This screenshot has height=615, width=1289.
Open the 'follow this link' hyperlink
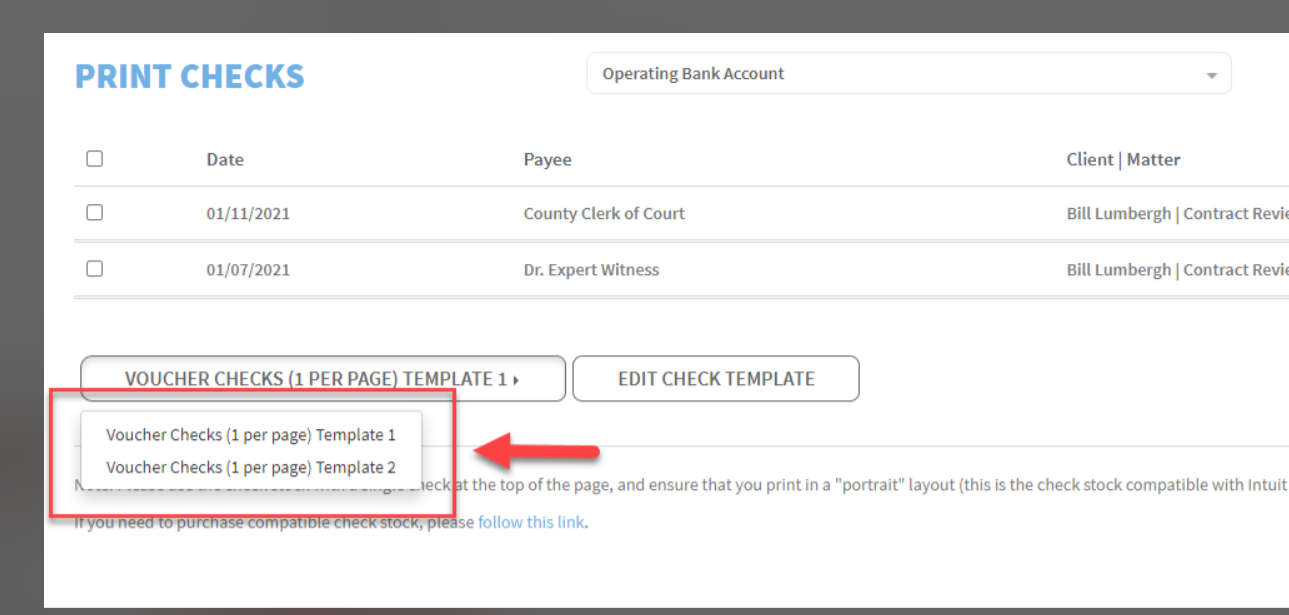pos(531,522)
